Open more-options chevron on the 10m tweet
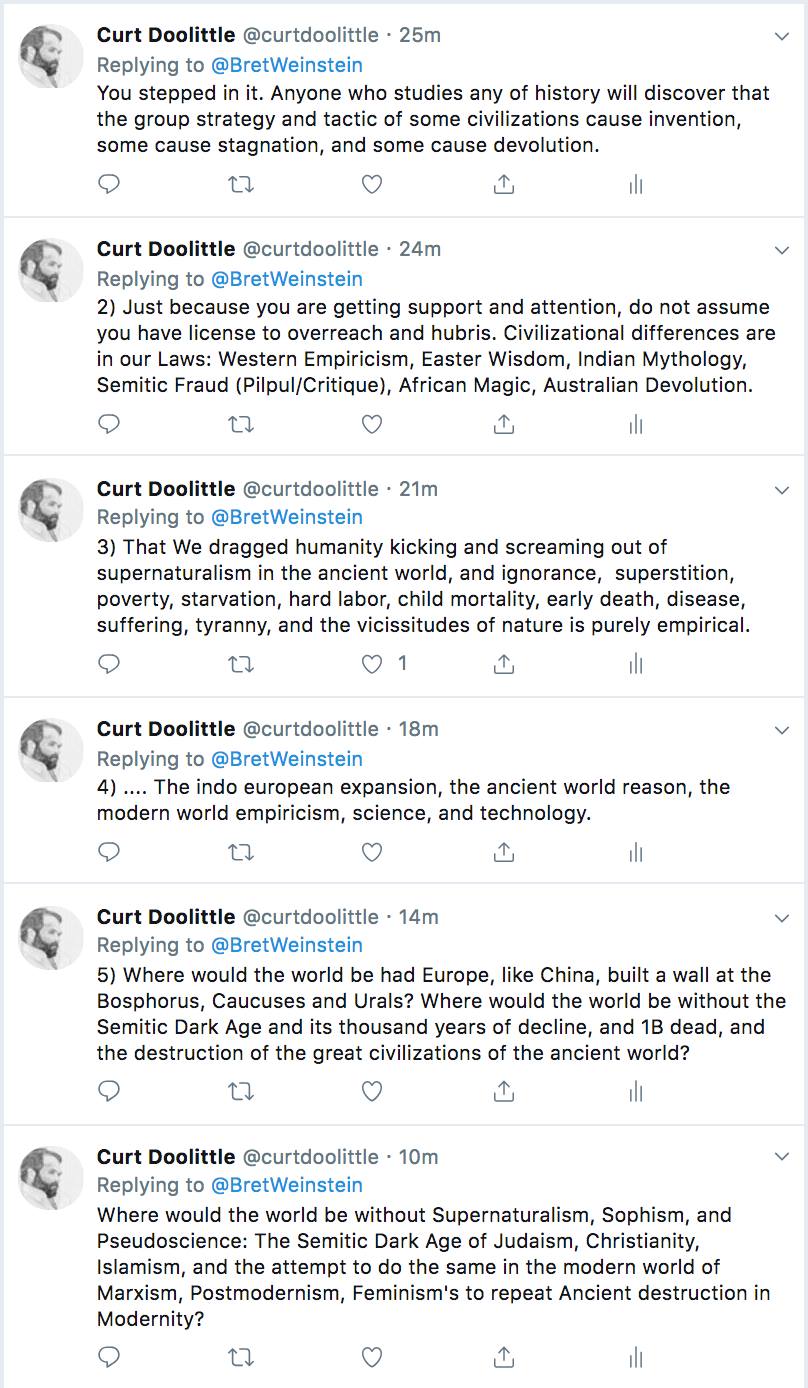The image size is (808, 1388). coord(783,1157)
